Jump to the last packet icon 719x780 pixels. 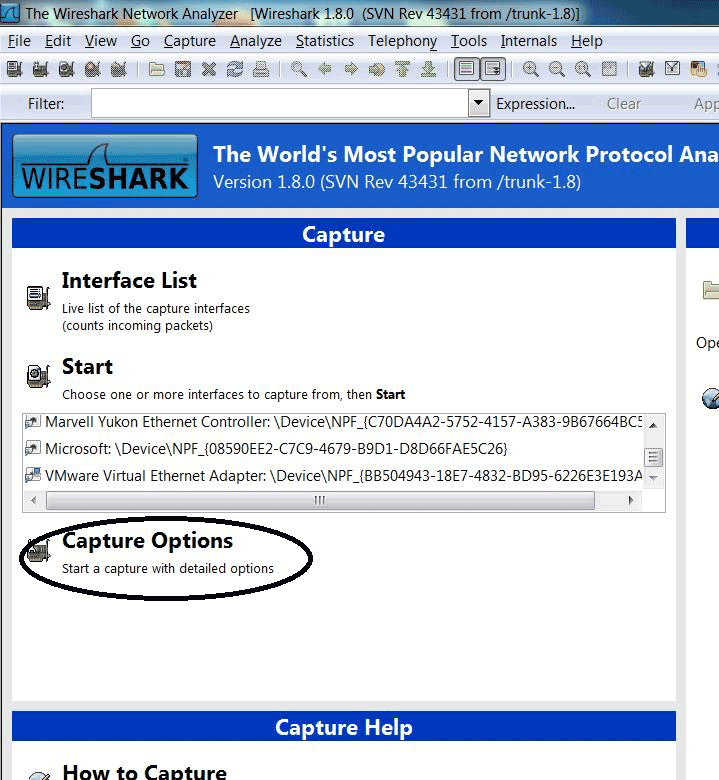click(428, 69)
